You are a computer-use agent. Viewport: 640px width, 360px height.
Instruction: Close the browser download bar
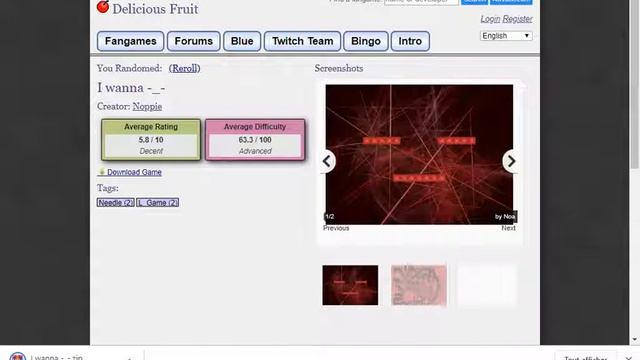click(629, 358)
